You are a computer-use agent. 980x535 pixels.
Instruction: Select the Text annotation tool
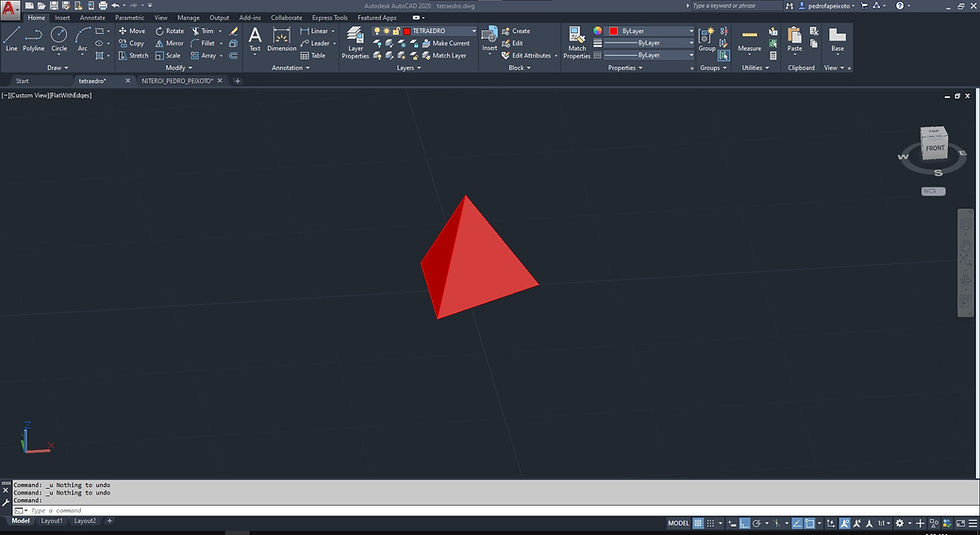point(254,39)
